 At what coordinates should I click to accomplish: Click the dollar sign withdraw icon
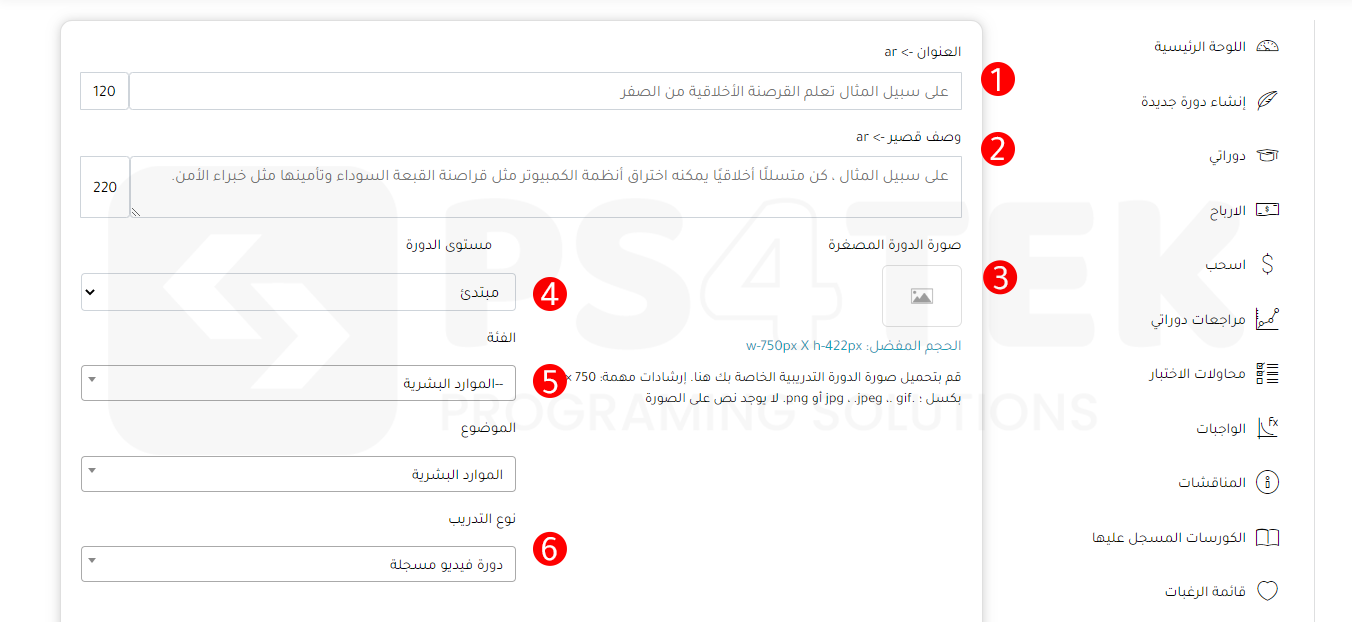point(1267,265)
